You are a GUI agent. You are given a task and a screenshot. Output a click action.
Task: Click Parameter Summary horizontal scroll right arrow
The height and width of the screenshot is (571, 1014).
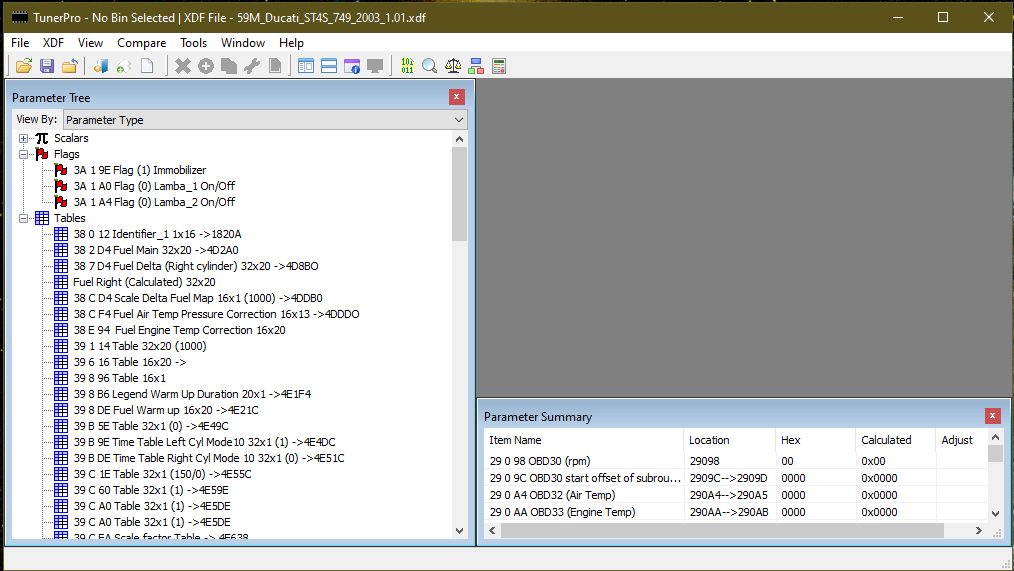click(978, 530)
